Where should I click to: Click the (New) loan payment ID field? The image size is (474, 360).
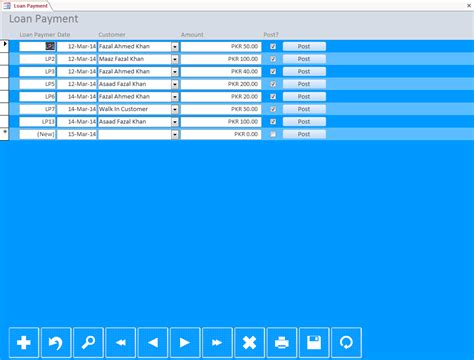(x=37, y=134)
